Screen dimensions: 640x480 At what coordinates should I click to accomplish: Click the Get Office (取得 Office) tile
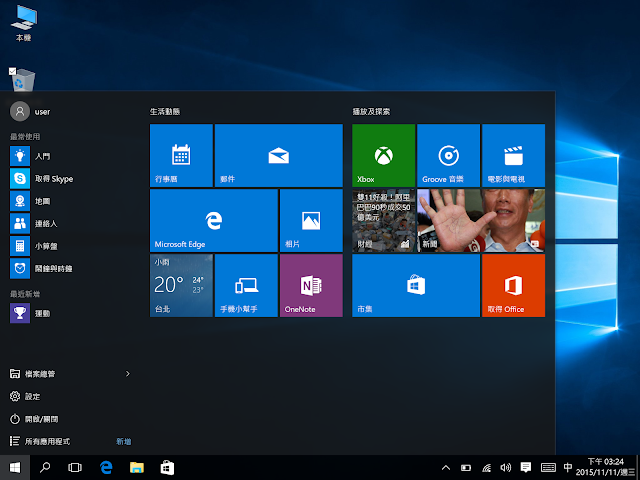click(x=513, y=285)
